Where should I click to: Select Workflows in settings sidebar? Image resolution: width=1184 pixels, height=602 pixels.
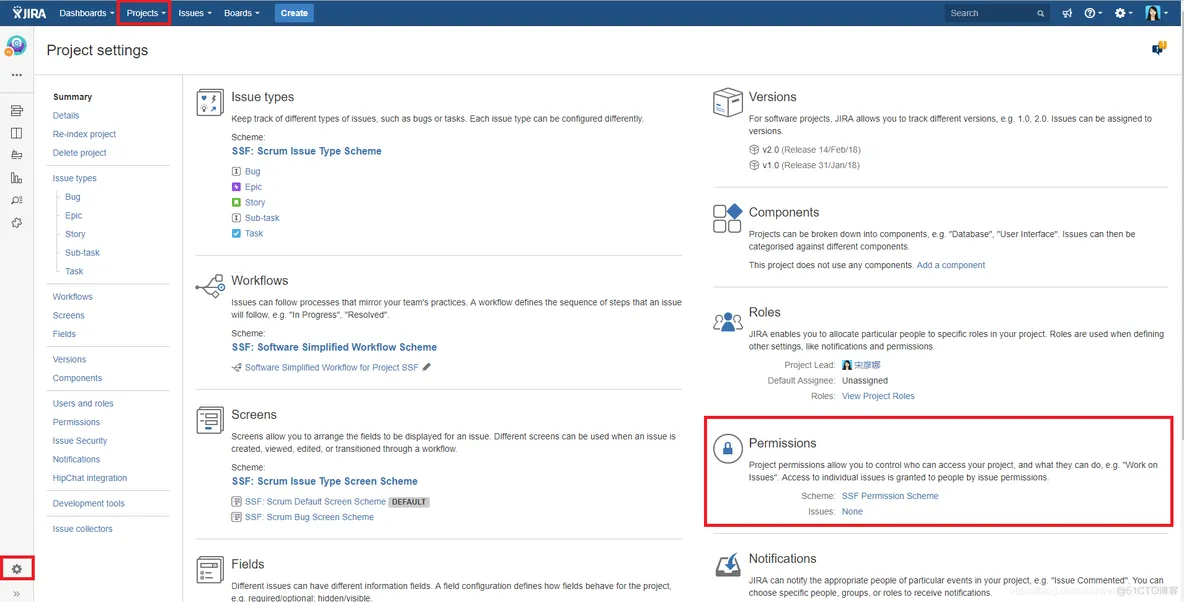coord(72,297)
